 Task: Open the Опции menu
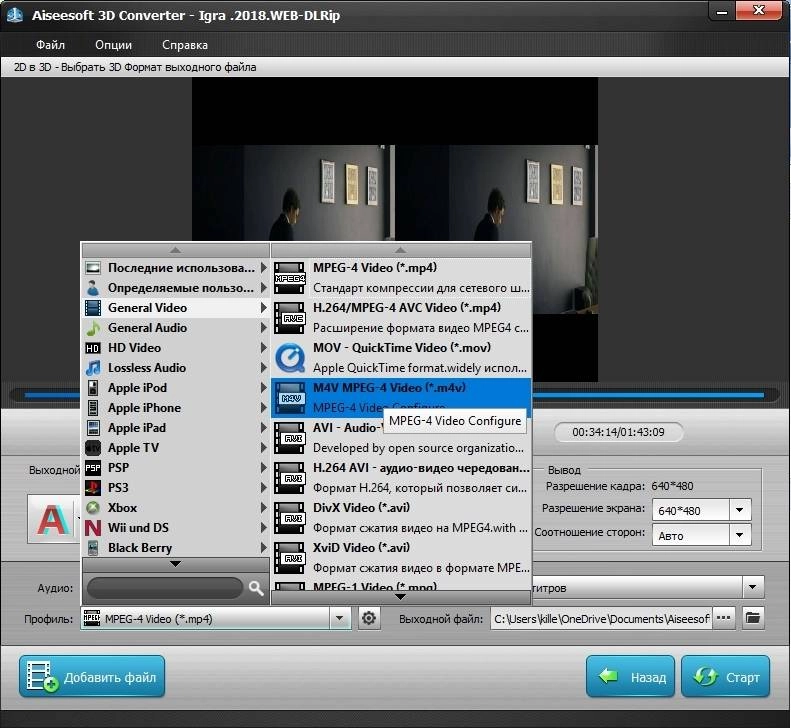114,45
